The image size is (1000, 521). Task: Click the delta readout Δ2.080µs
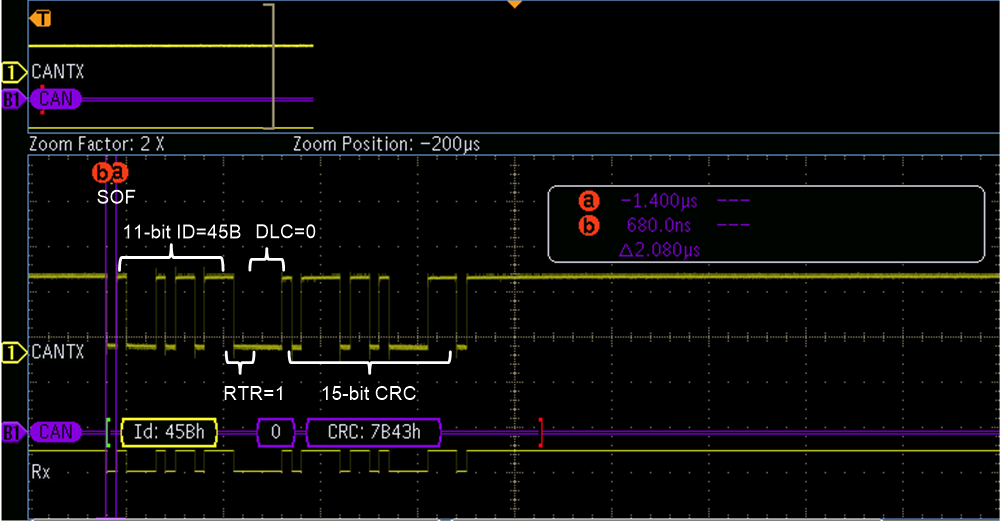tap(659, 249)
